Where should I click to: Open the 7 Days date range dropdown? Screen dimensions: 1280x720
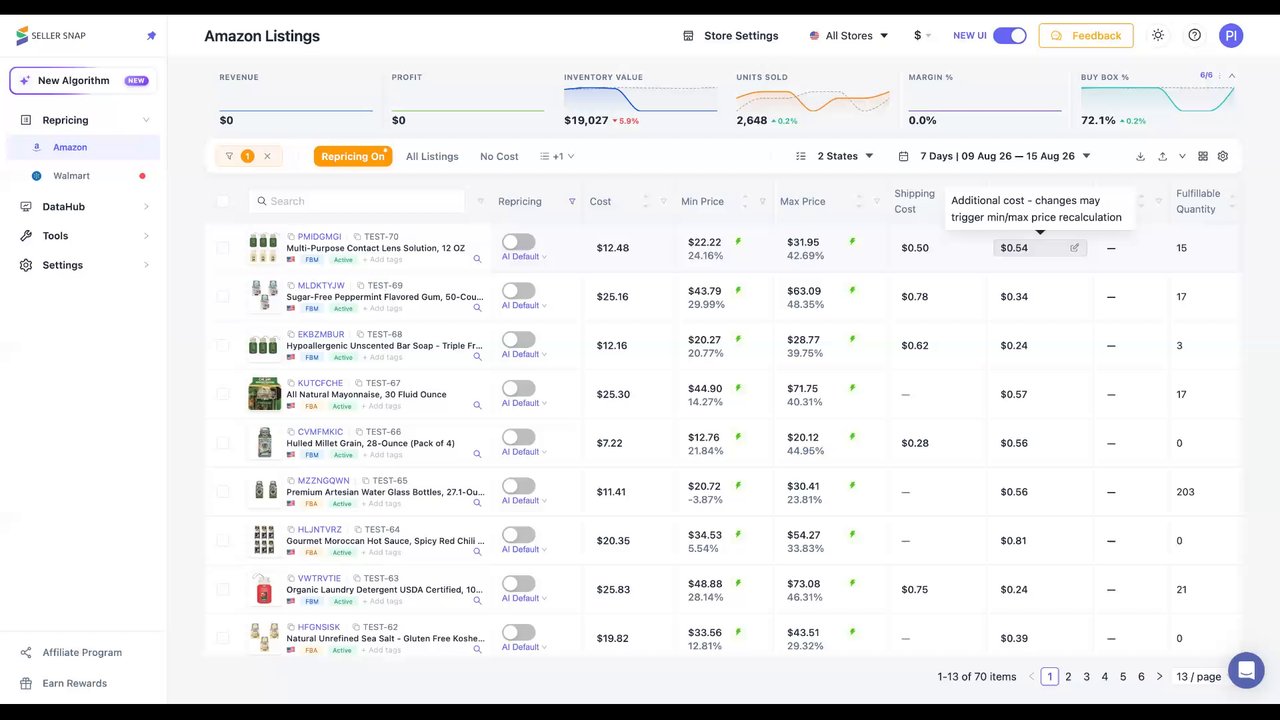coord(994,156)
